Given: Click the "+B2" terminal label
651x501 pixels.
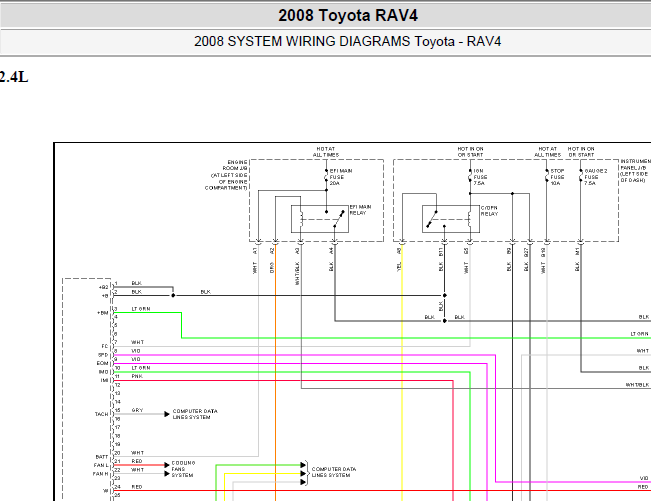Looking at the screenshot, I should click(103, 287).
